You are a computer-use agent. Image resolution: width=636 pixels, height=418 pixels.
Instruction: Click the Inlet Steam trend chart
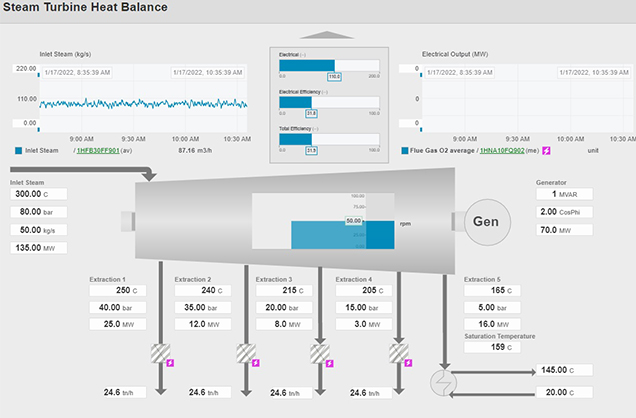140,98
